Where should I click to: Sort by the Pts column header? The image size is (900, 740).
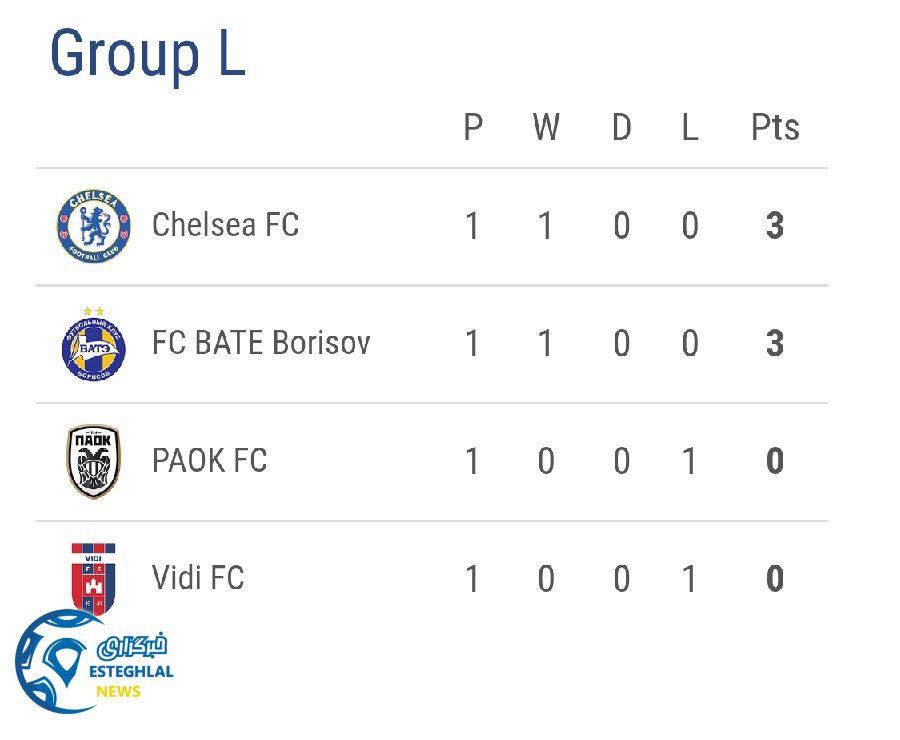(x=775, y=128)
